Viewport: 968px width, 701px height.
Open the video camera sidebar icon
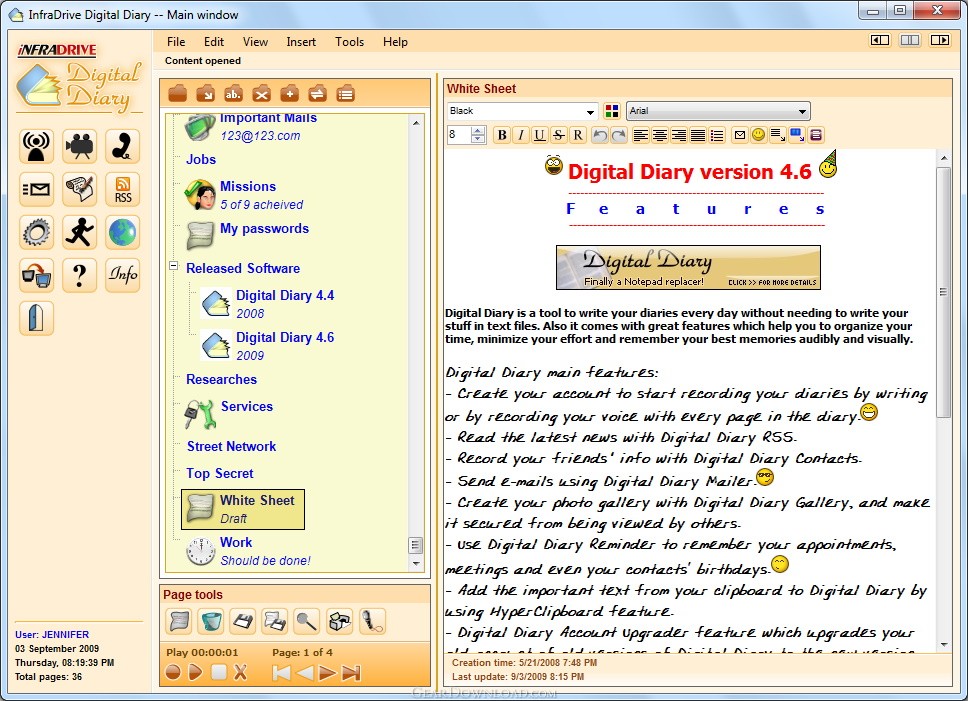(x=80, y=146)
